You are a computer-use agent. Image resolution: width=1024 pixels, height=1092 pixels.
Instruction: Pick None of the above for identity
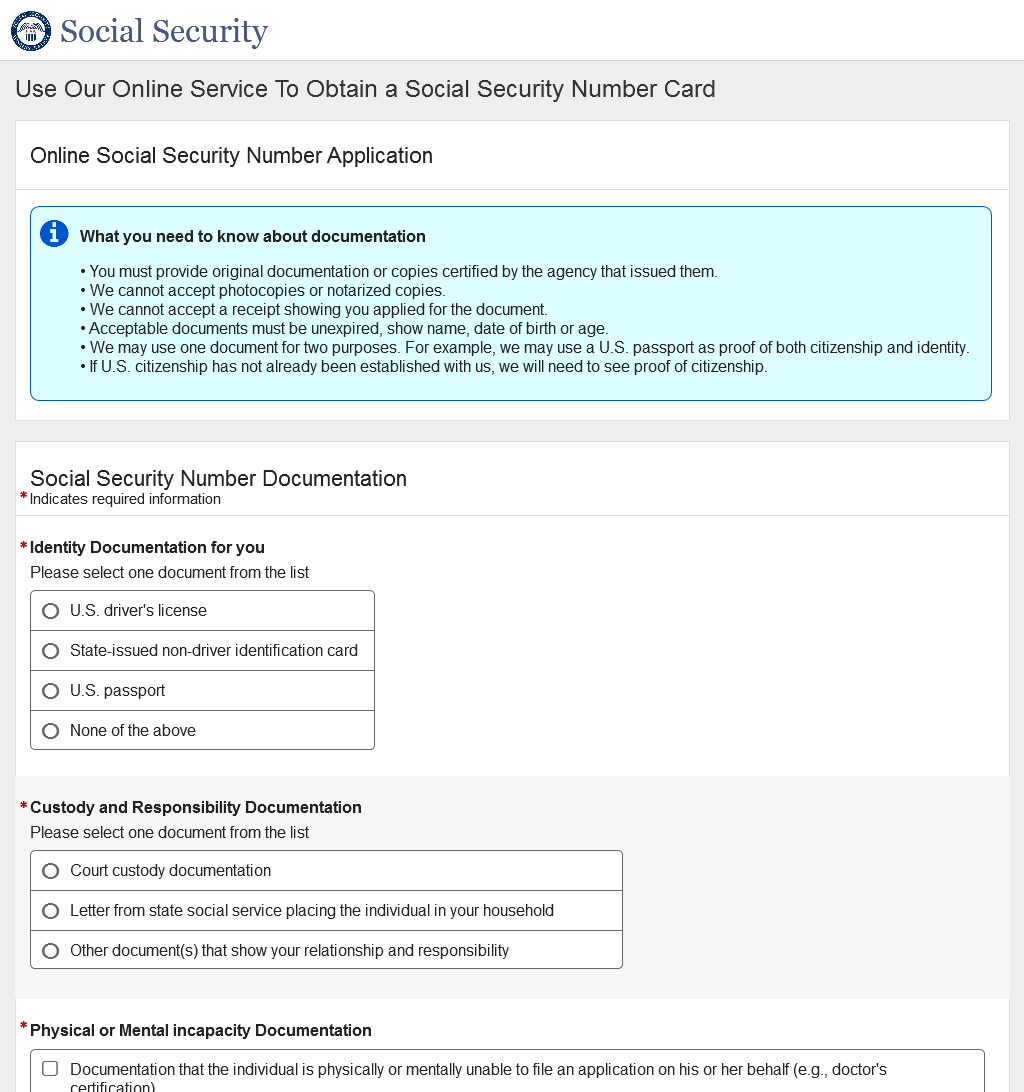tap(51, 731)
